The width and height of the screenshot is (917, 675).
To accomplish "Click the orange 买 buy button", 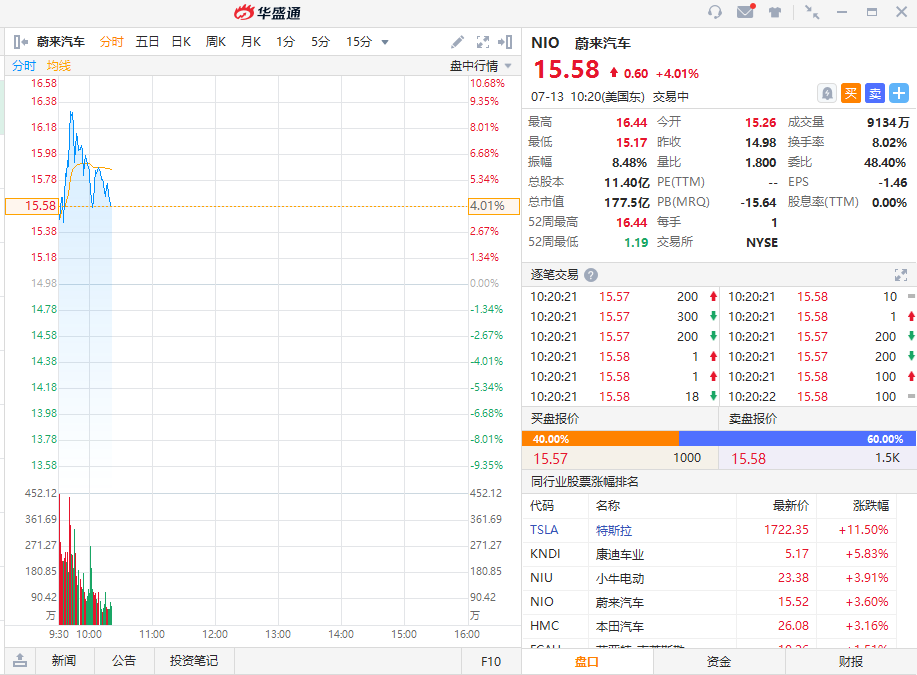I will click(x=851, y=93).
